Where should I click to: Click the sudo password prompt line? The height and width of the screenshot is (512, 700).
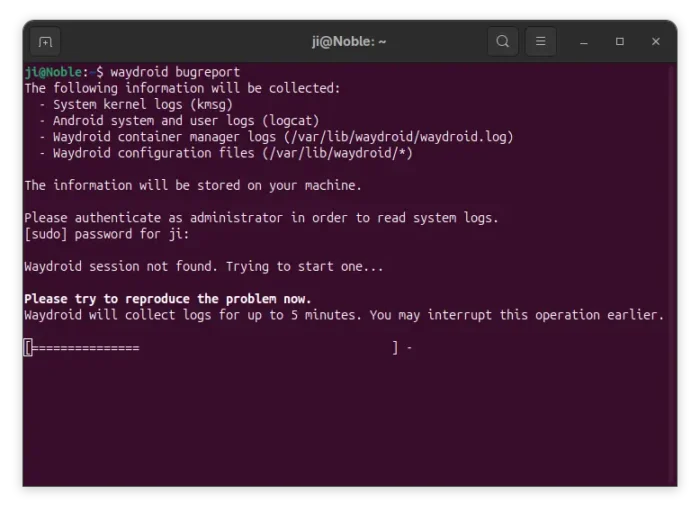[106, 234]
